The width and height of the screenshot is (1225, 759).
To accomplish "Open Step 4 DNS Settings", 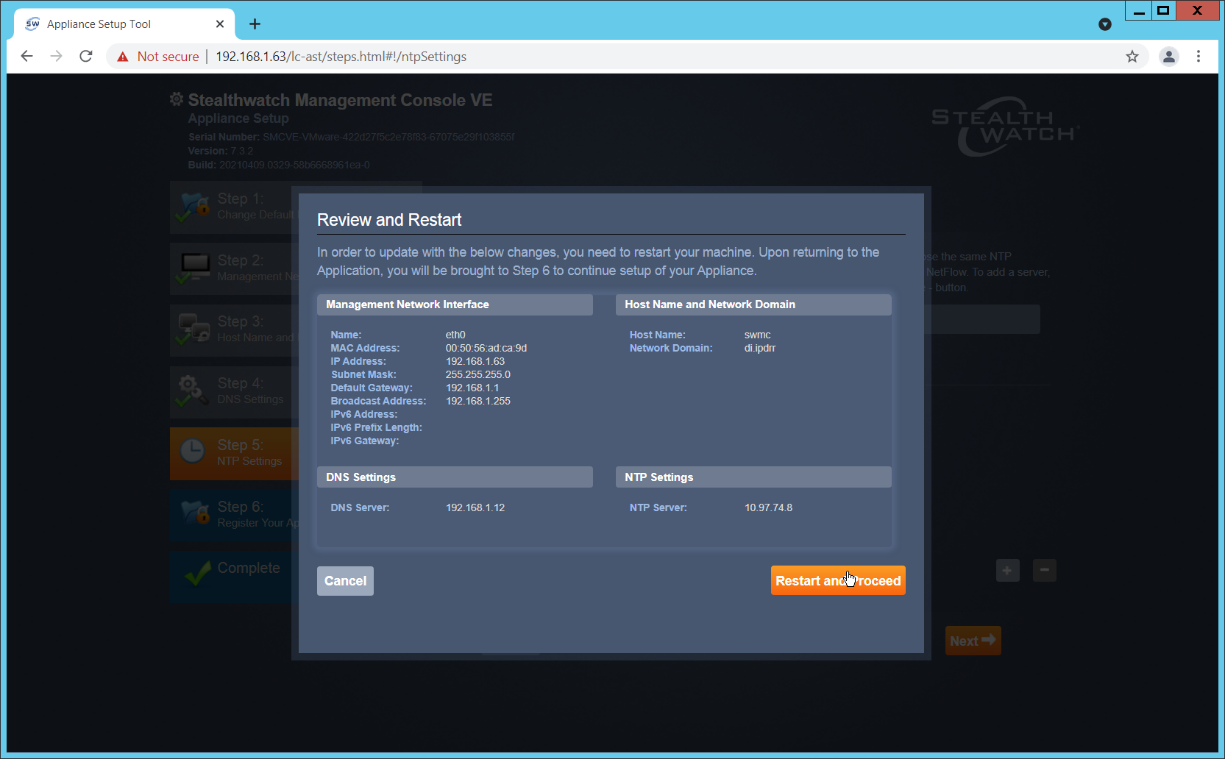I will tap(233, 391).
